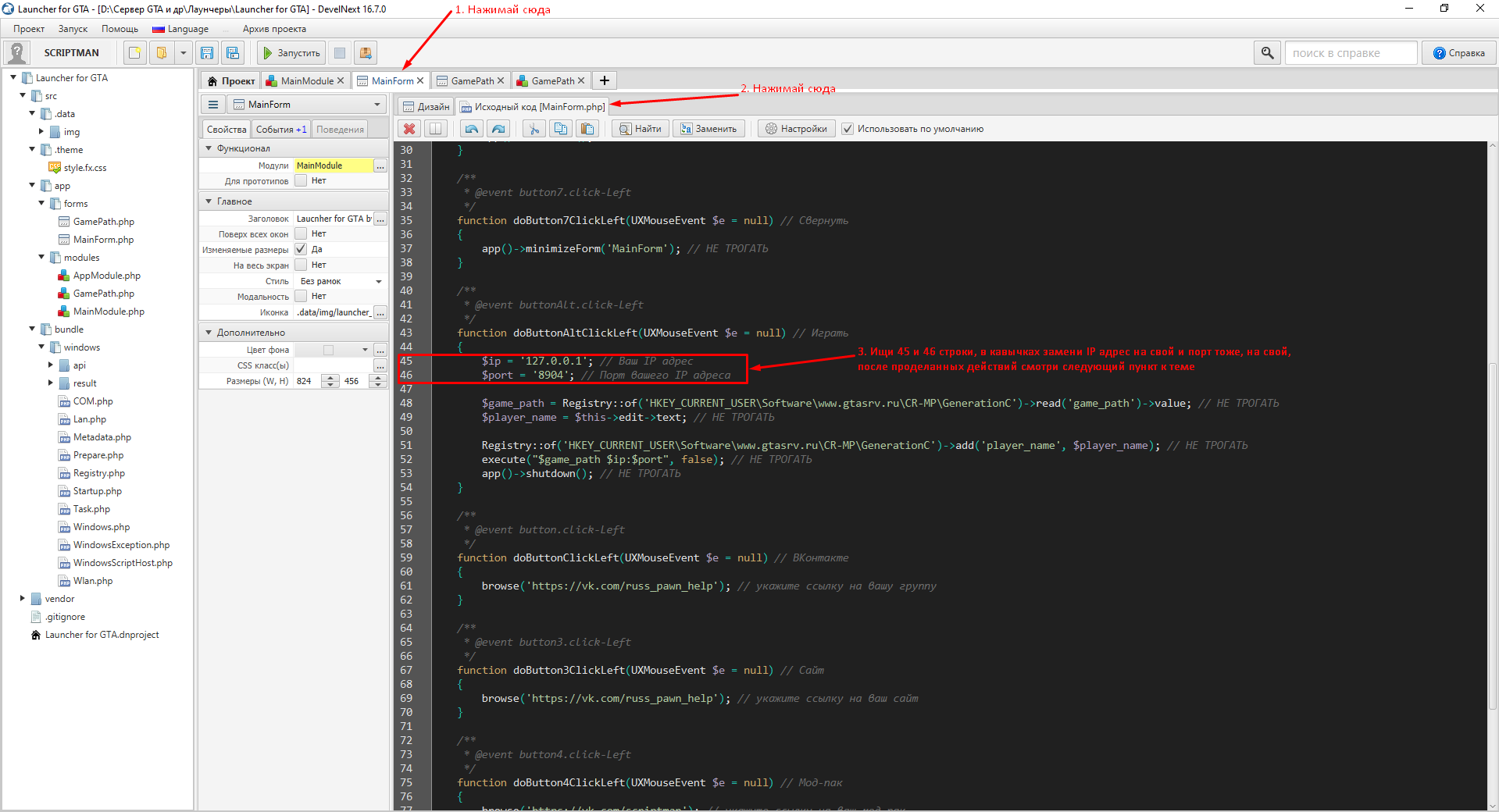
Task: Collapse the src folder in tree
Action: [x=23, y=95]
